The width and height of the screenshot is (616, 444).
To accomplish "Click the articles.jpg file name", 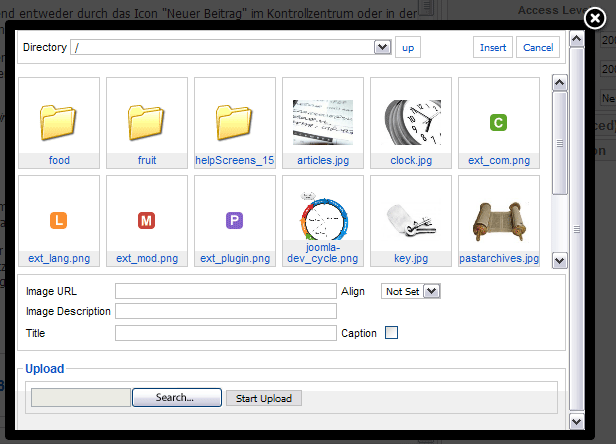I will [x=323, y=160].
